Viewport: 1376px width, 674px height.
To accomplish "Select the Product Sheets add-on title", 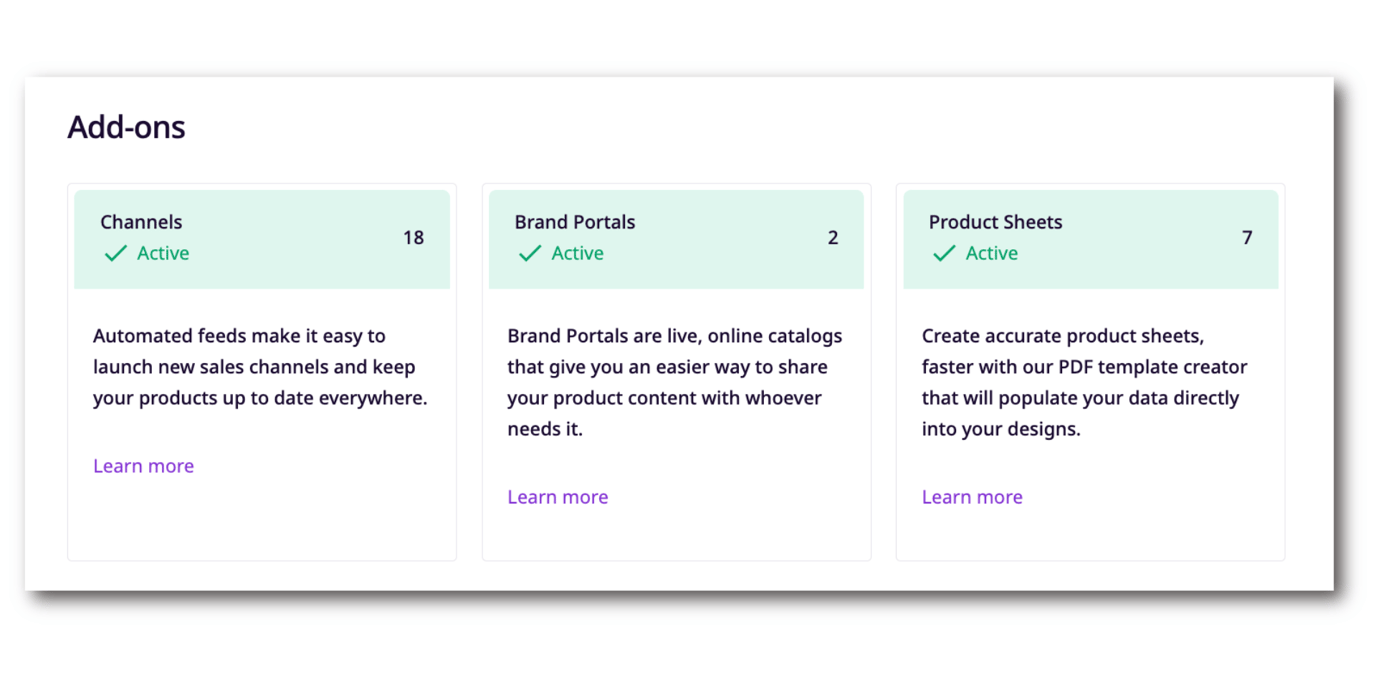I will tap(995, 222).
